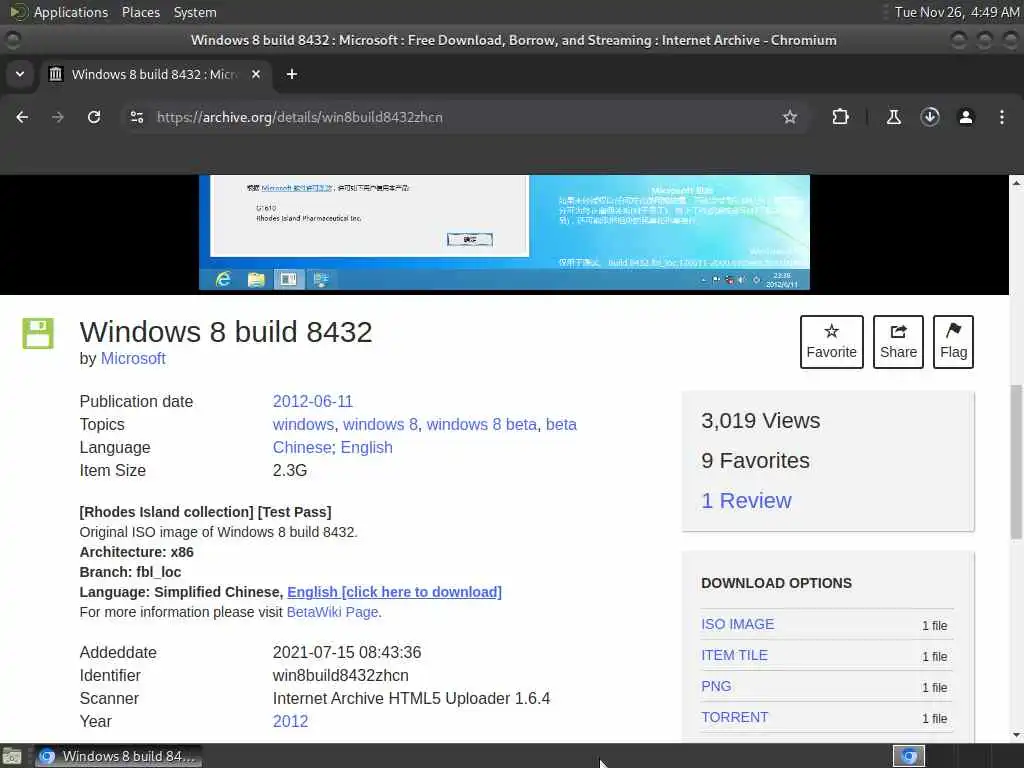Viewport: 1024px width, 768px height.
Task: Click the Share button
Action: [x=898, y=342]
